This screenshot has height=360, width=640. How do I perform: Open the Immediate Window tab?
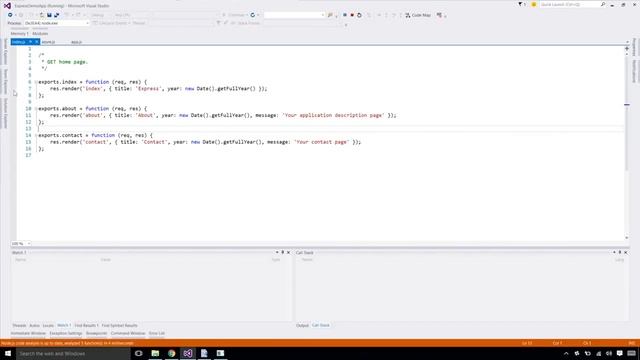click(x=28, y=333)
